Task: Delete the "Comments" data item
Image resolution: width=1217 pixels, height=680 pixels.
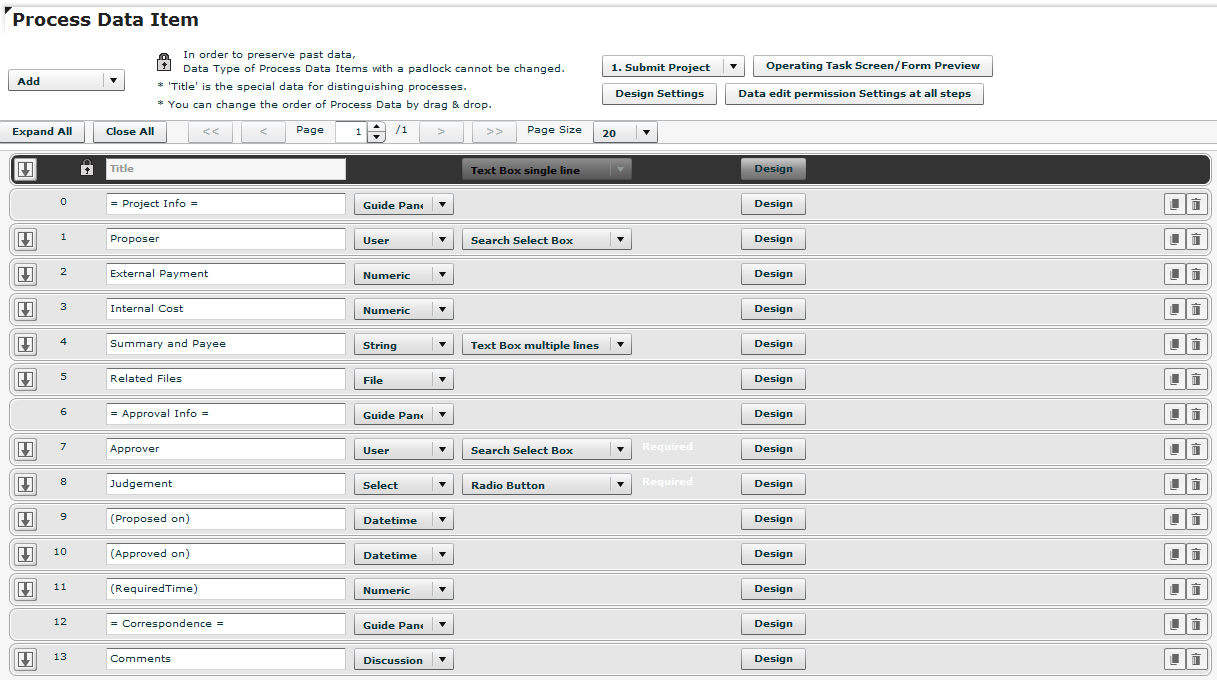Action: (1196, 658)
